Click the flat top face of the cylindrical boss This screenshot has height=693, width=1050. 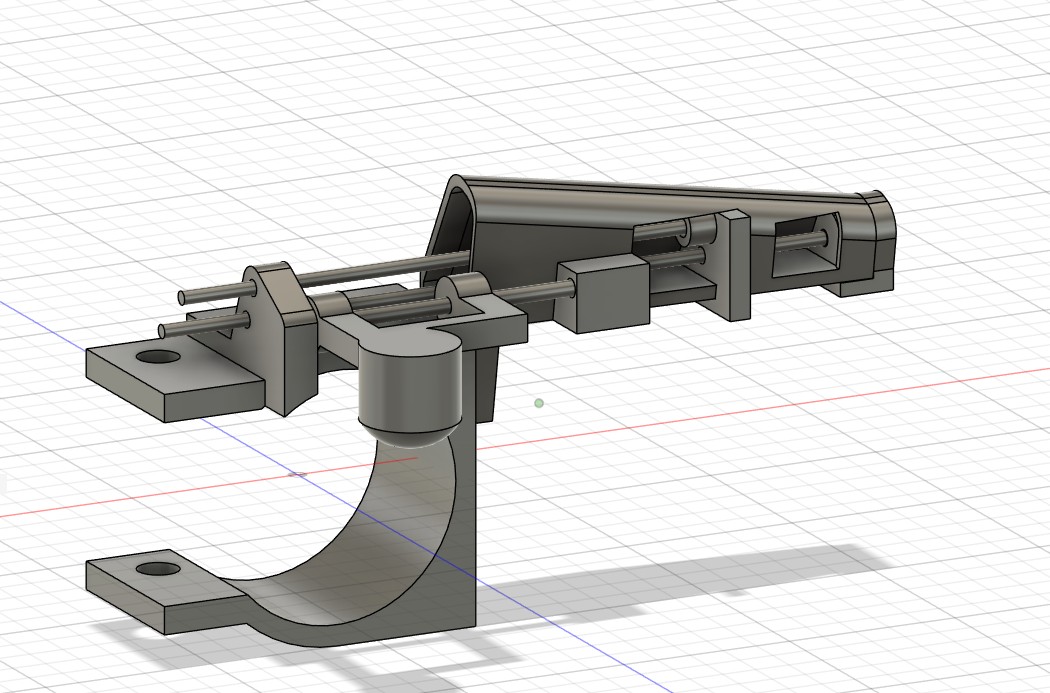pyautogui.click(x=410, y=343)
